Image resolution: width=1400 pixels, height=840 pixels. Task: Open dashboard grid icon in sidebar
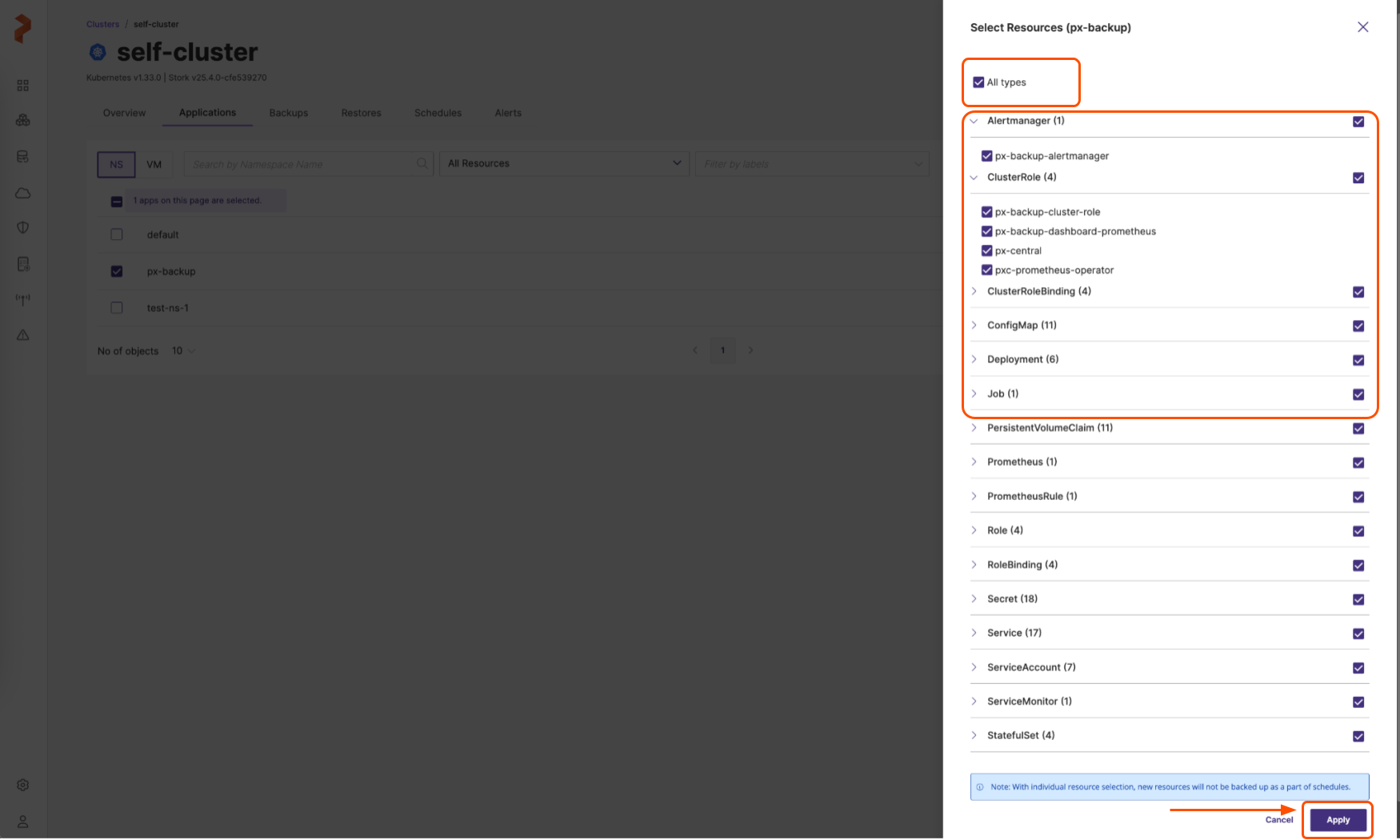tap(23, 86)
